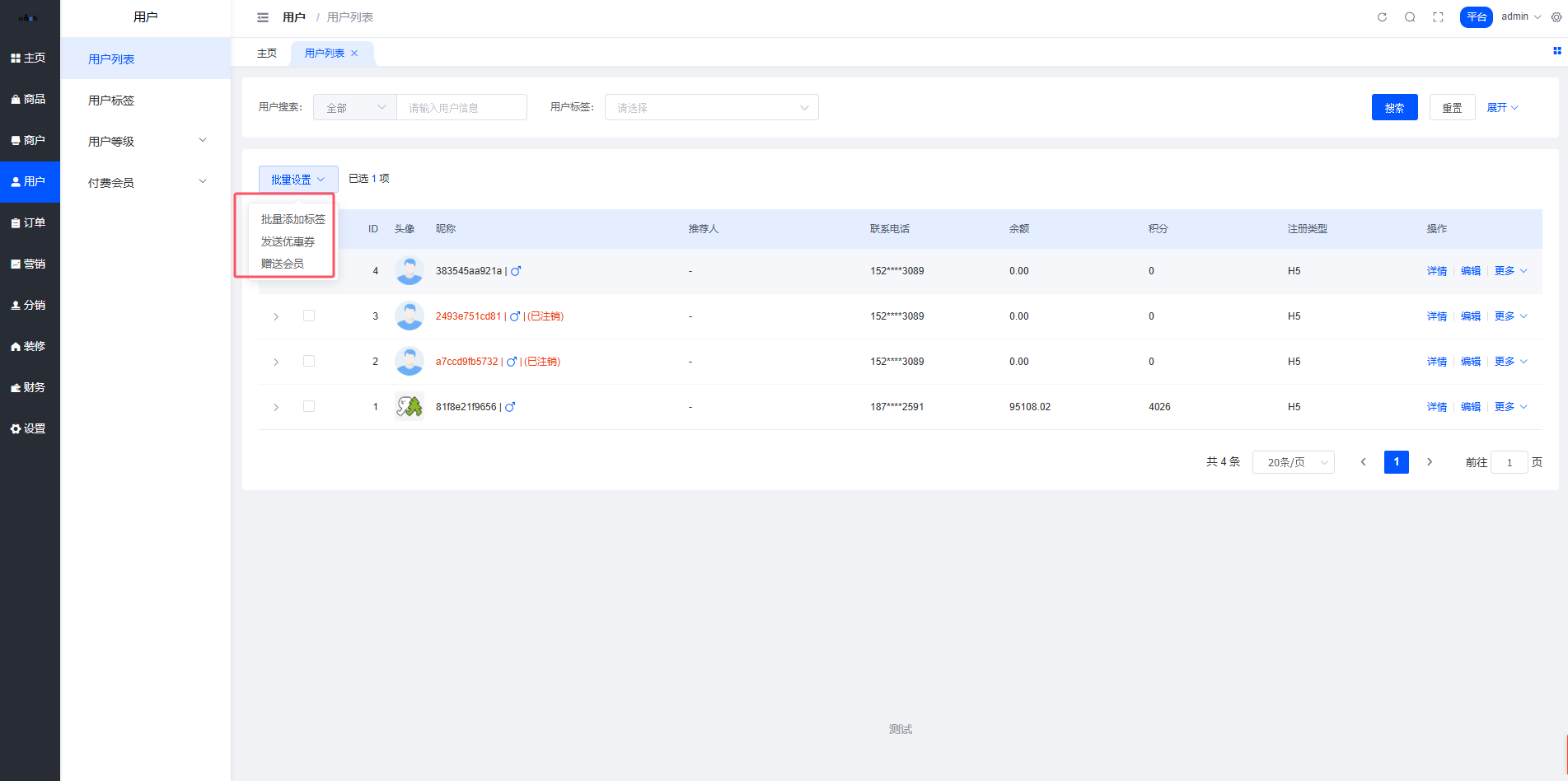The height and width of the screenshot is (781, 1568).
Task: Open 营销 from the left sidebar
Action: click(30, 264)
